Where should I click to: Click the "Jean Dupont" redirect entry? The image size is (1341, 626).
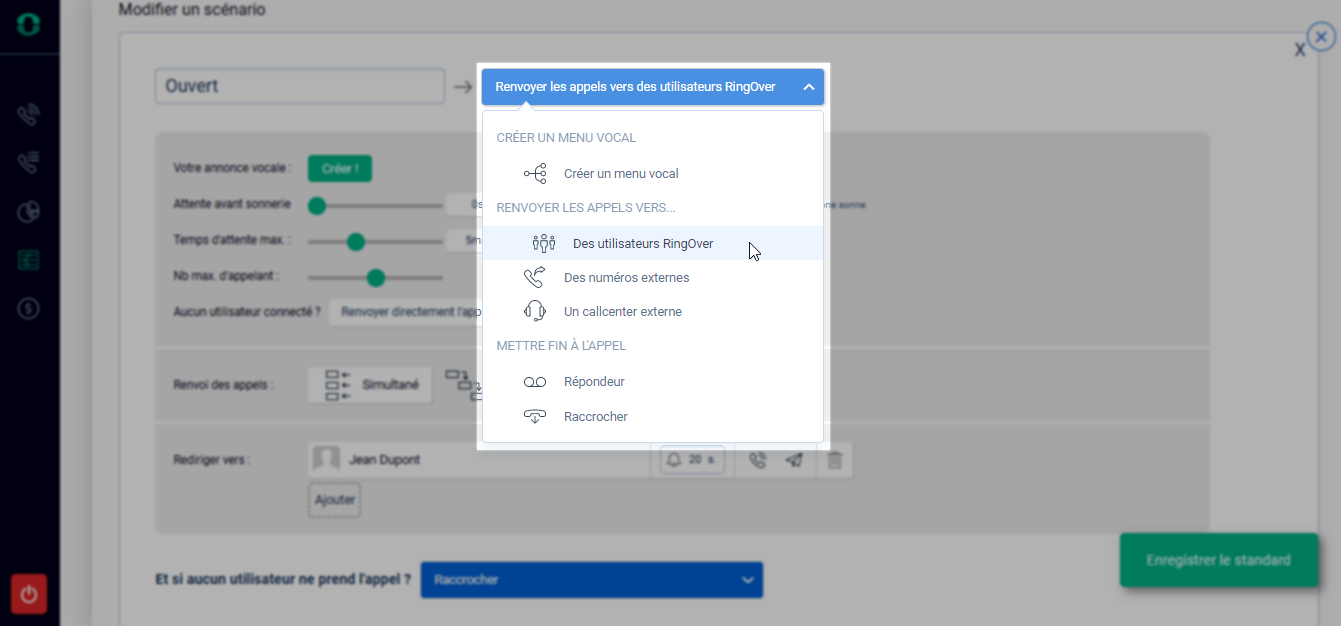coord(479,460)
